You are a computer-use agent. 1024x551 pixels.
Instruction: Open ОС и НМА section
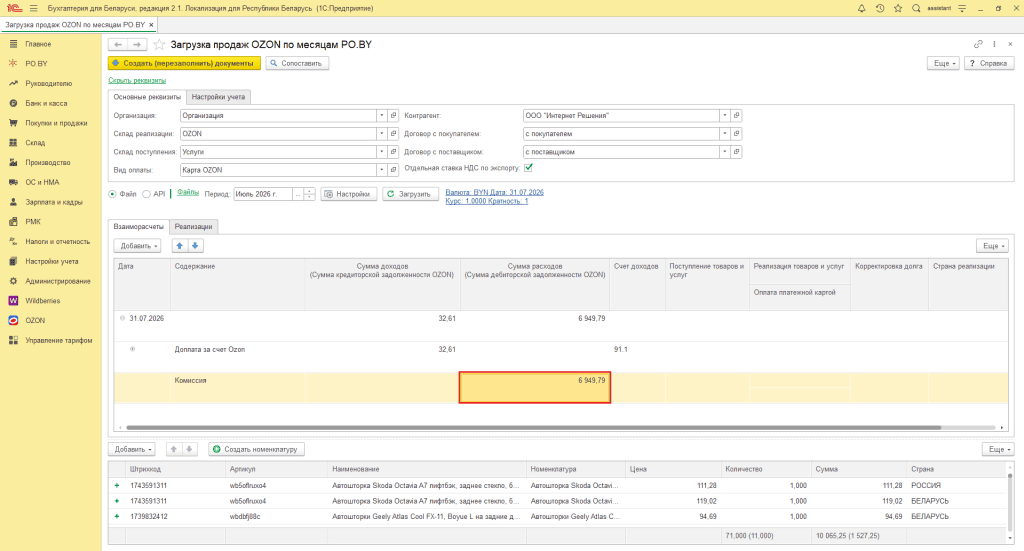click(42, 182)
